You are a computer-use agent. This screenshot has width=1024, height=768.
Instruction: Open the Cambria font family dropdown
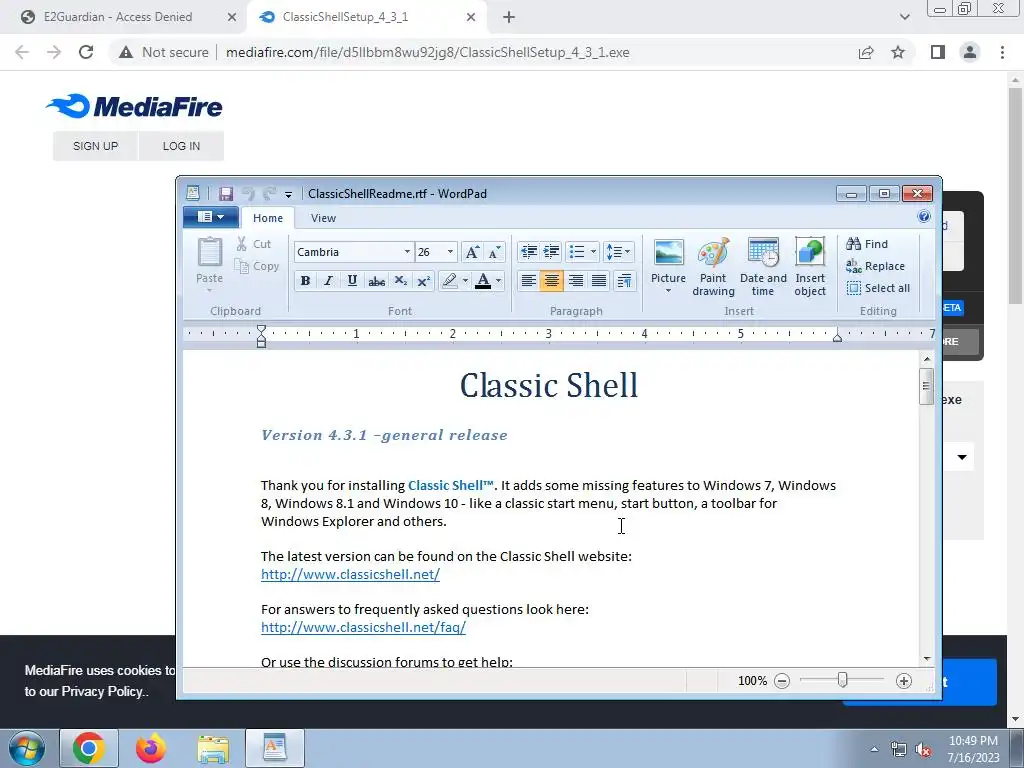tap(407, 252)
